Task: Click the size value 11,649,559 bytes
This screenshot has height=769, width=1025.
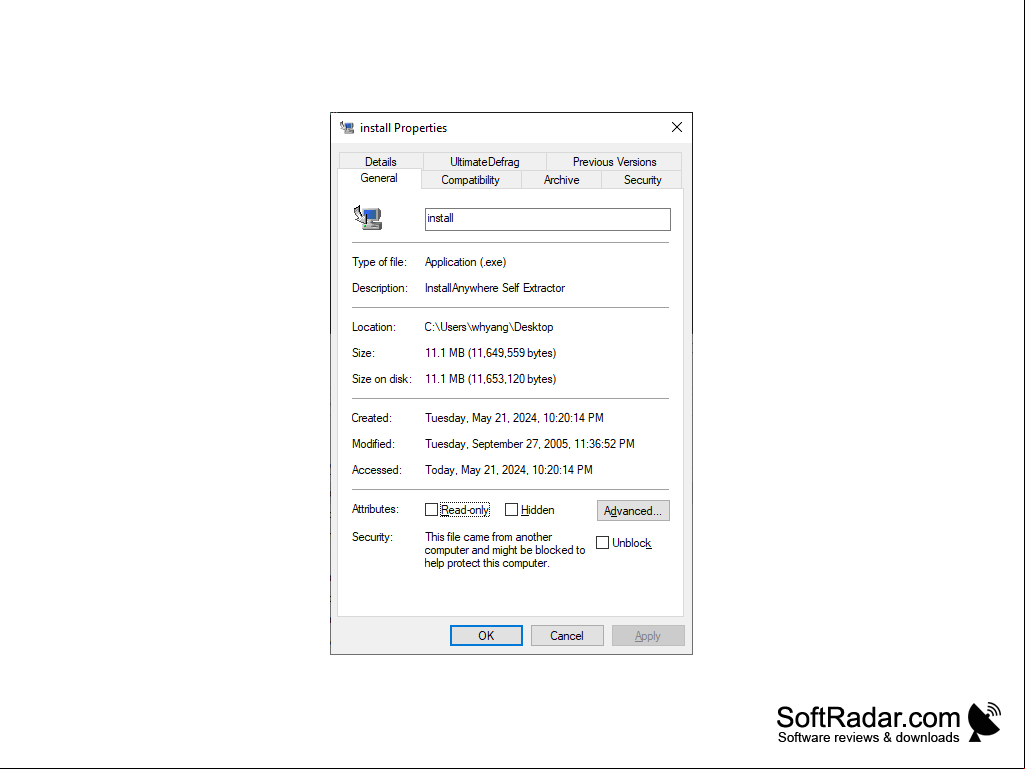Action: (490, 353)
